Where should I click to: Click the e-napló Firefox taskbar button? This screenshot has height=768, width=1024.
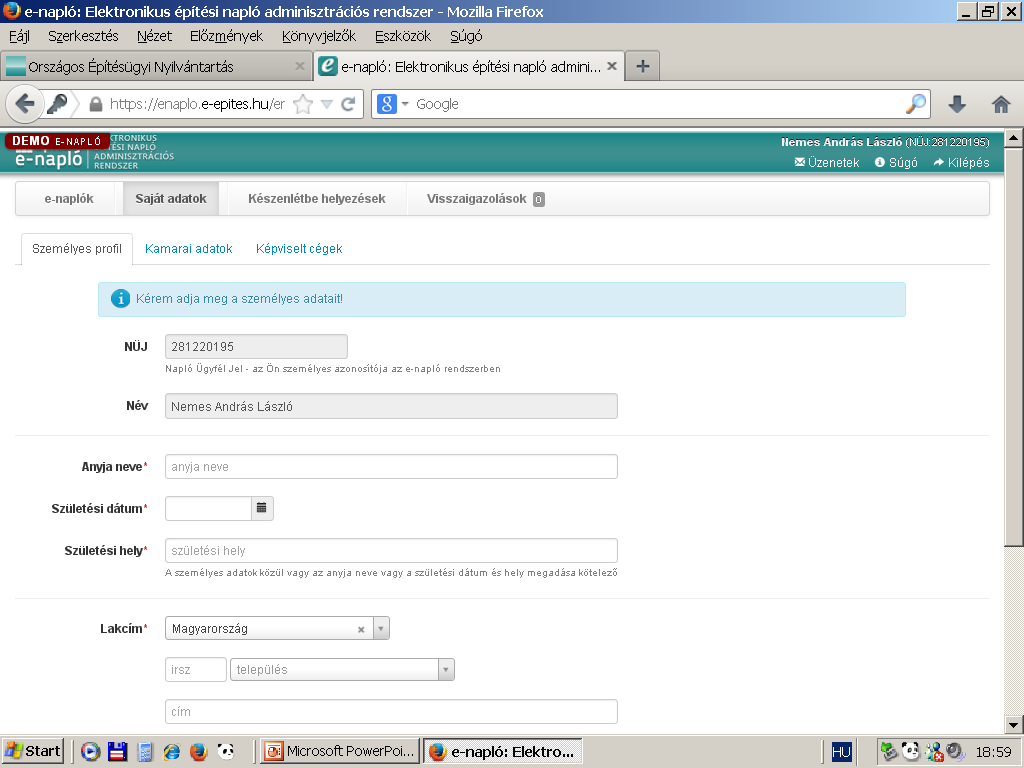[x=503, y=751]
